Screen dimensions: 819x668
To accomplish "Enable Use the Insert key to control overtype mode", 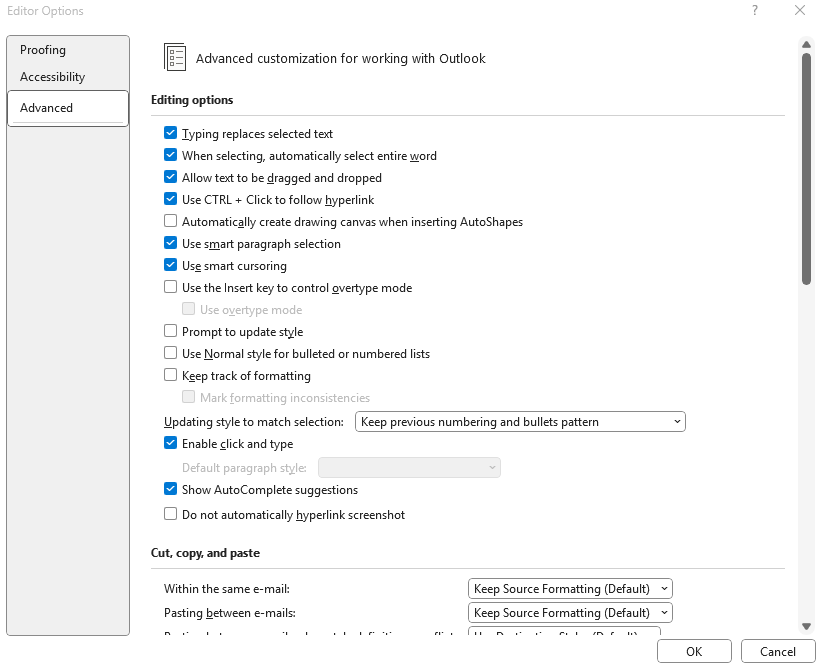I will pos(170,287).
